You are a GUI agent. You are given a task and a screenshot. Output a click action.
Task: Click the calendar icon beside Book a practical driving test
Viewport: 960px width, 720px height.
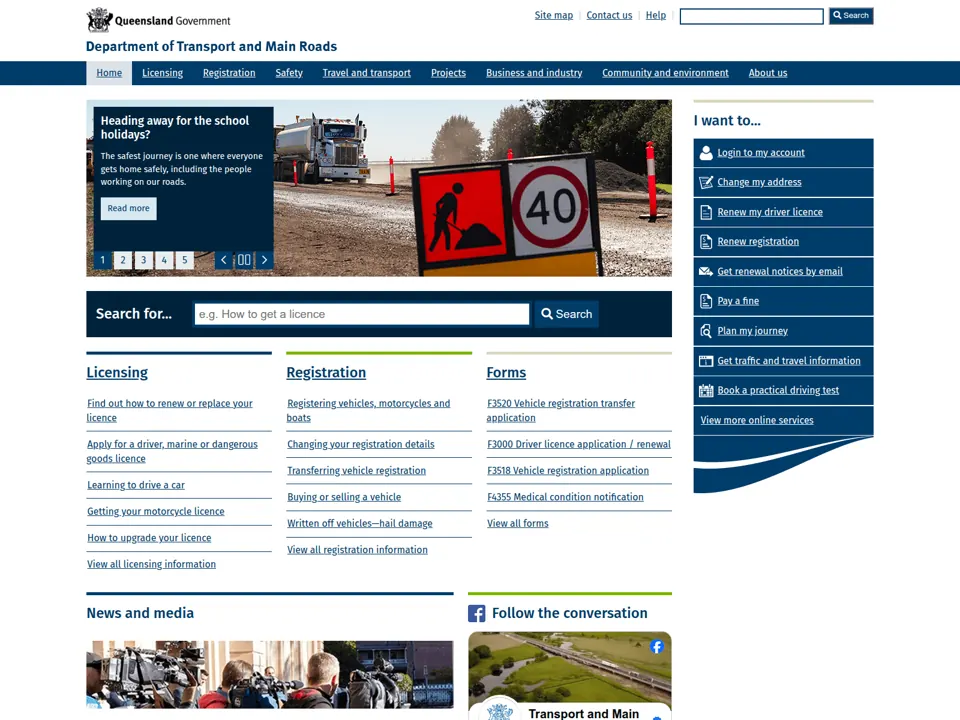(x=706, y=391)
